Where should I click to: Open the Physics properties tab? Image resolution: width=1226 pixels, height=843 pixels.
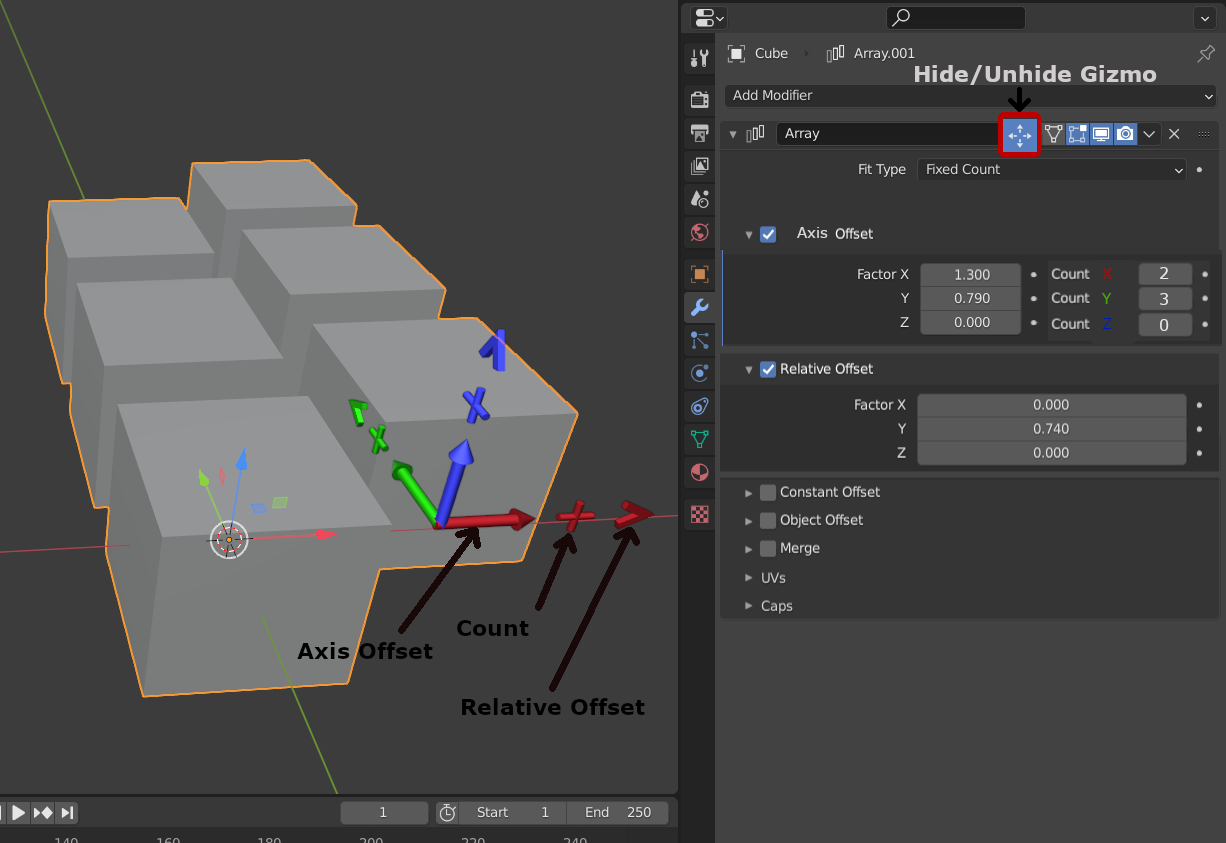tap(700, 374)
